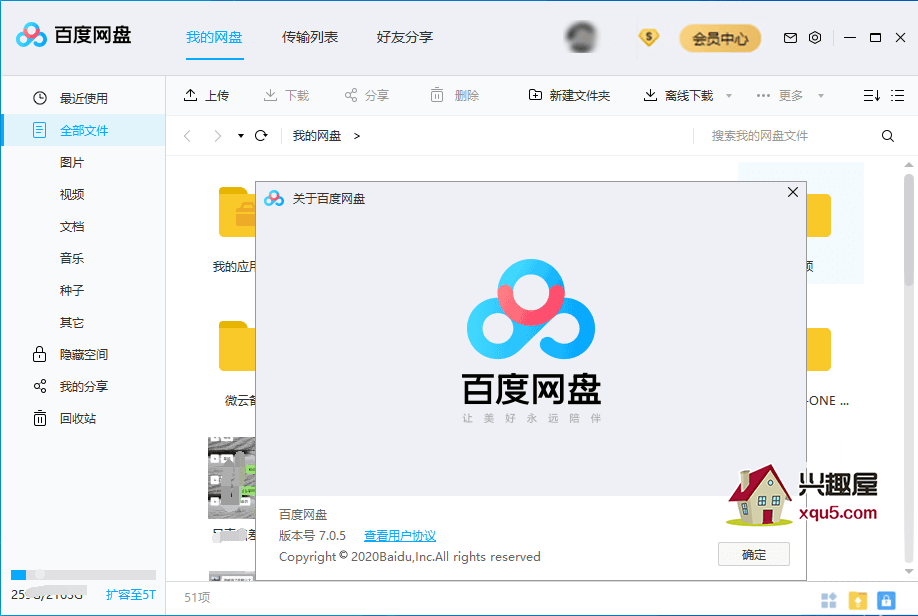Open the 会员中心 button
The height and width of the screenshot is (616, 918).
[x=720, y=39]
